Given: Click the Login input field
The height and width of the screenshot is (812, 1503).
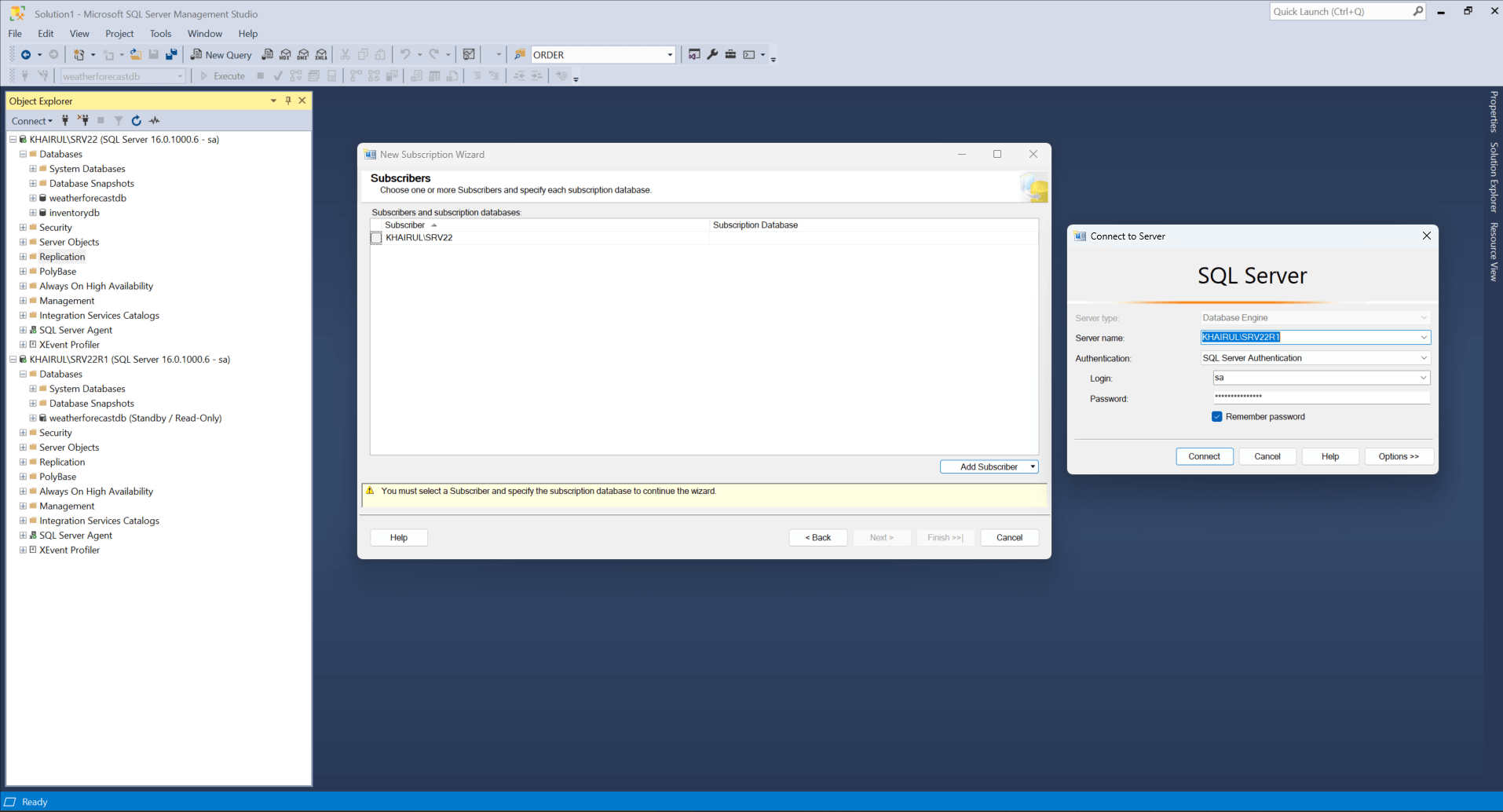Looking at the screenshot, I should point(1315,379).
